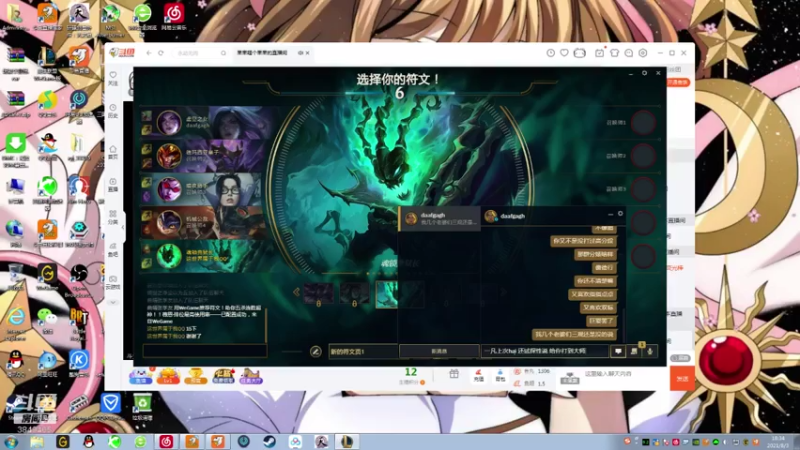The height and width of the screenshot is (450, 800).
Task: Open the settings gear icon in Douyu top bar
Action: (643, 53)
